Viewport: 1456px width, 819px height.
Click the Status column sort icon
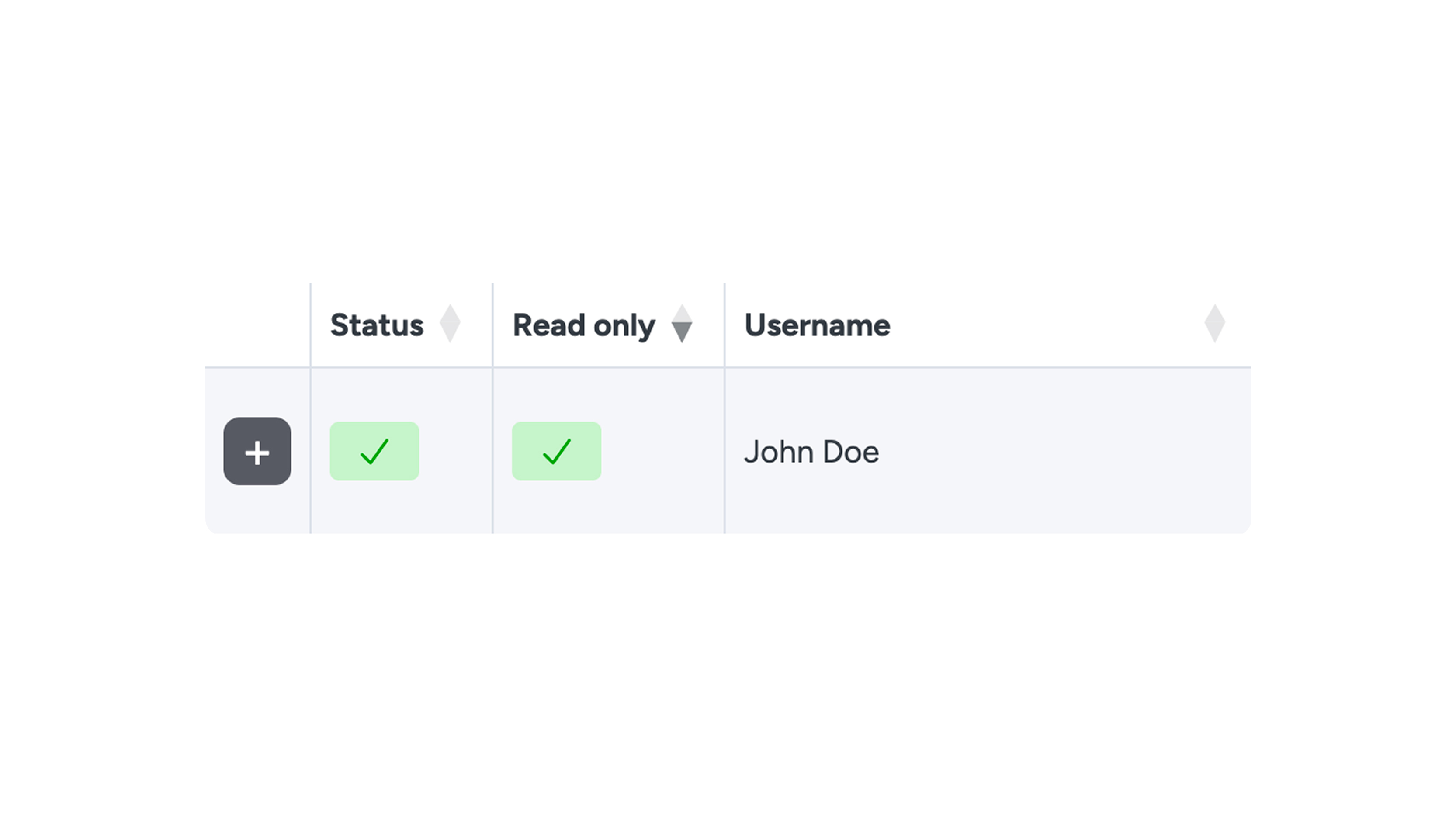450,324
